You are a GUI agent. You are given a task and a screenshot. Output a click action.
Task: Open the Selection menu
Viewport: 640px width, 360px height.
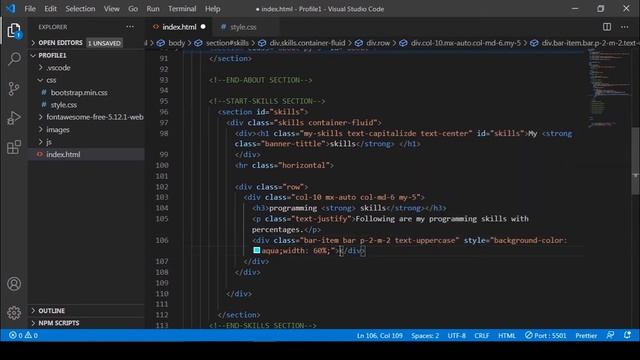pyautogui.click(x=80, y=9)
